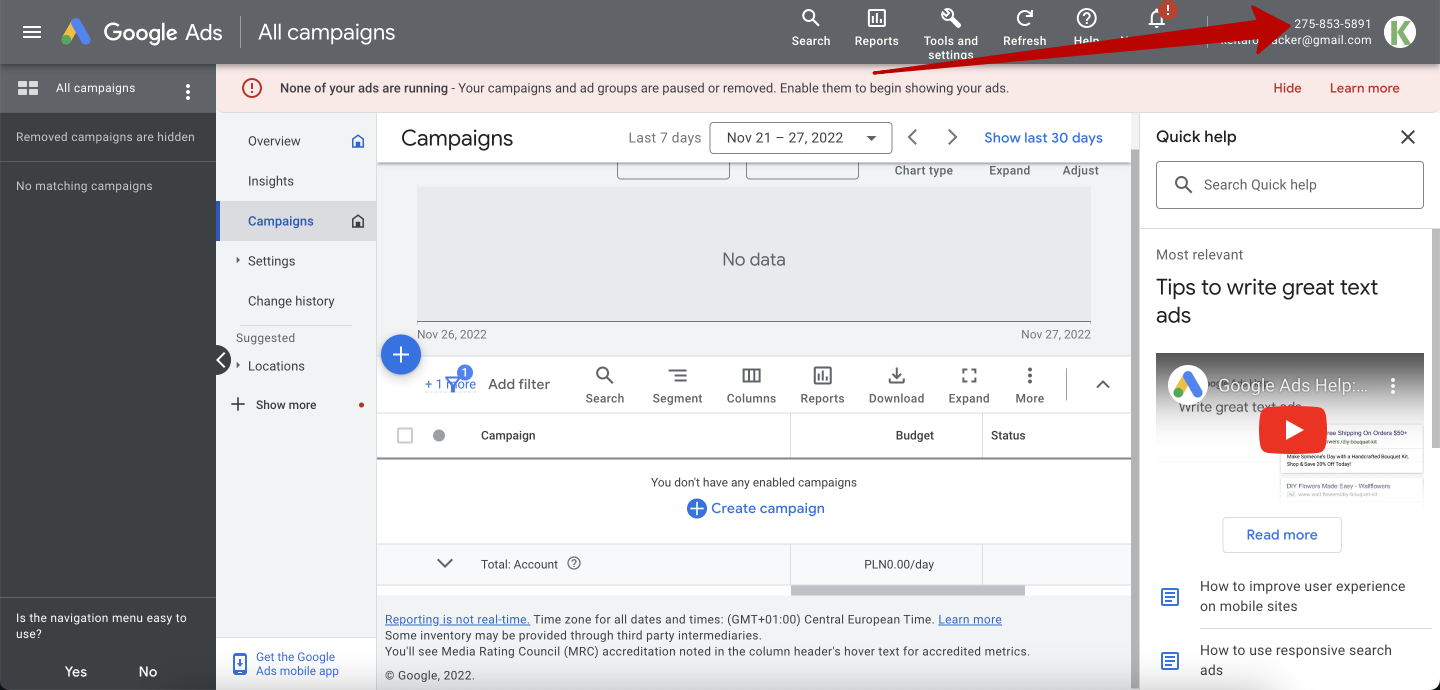Open All campaigns grid view icon
Viewport: 1440px width, 690px height.
pyautogui.click(x=28, y=88)
